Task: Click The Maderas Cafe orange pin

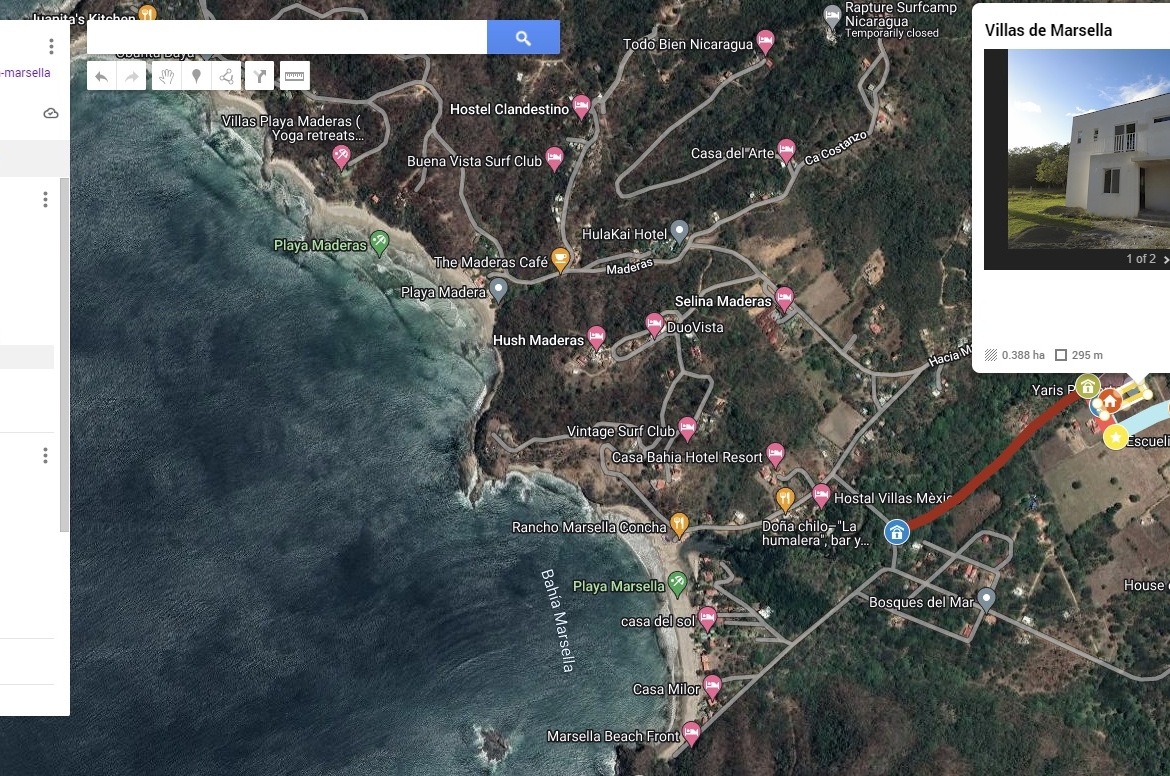Action: pyautogui.click(x=560, y=259)
